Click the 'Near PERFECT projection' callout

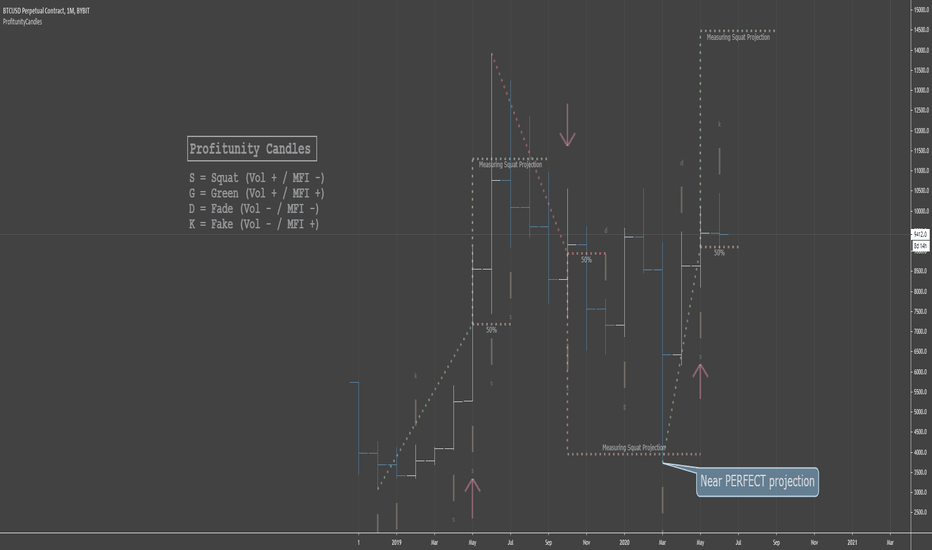(757, 482)
